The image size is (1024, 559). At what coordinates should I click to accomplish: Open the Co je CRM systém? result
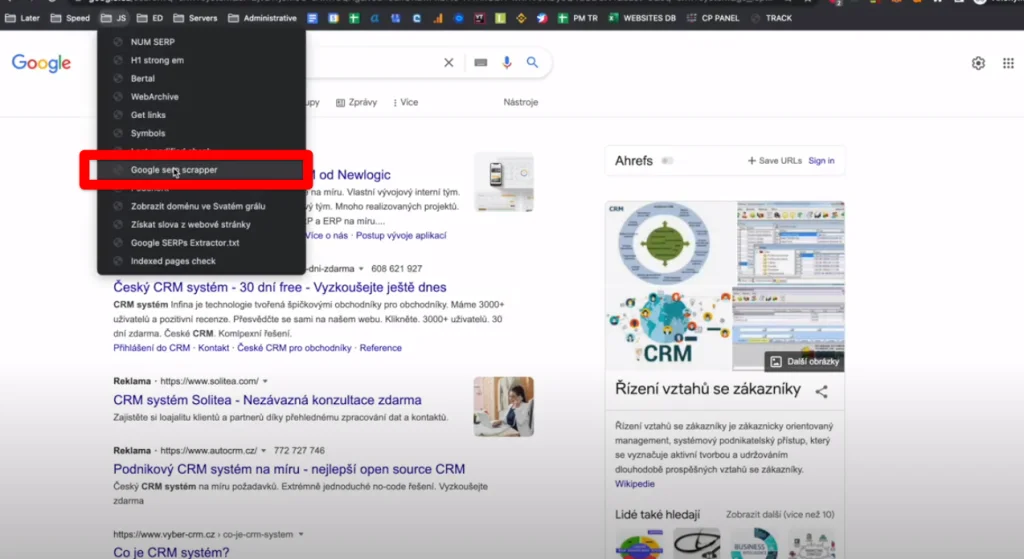click(171, 552)
